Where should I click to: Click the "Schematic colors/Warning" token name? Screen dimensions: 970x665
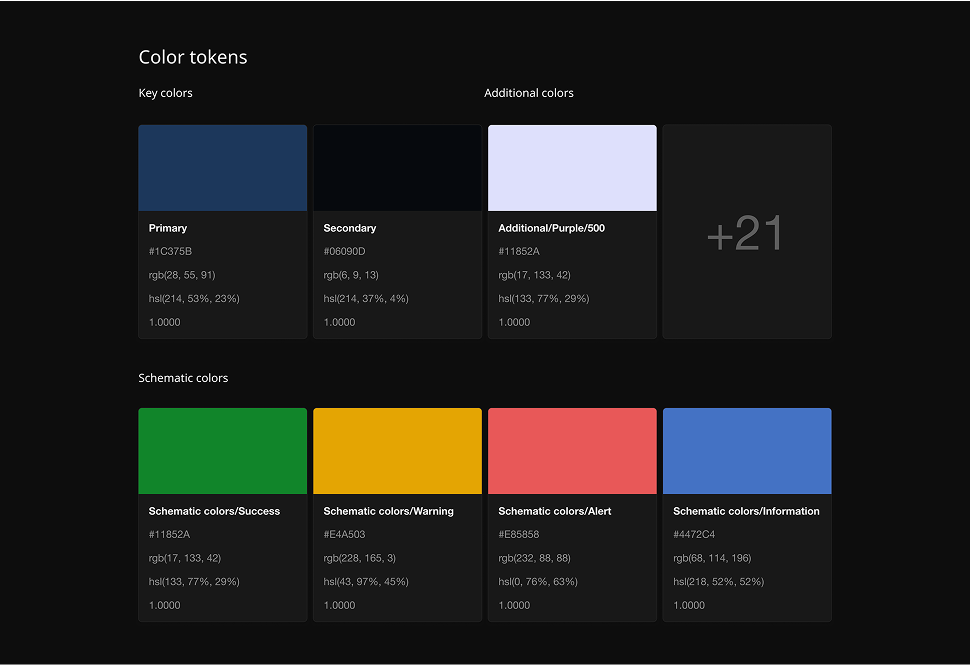(x=388, y=511)
